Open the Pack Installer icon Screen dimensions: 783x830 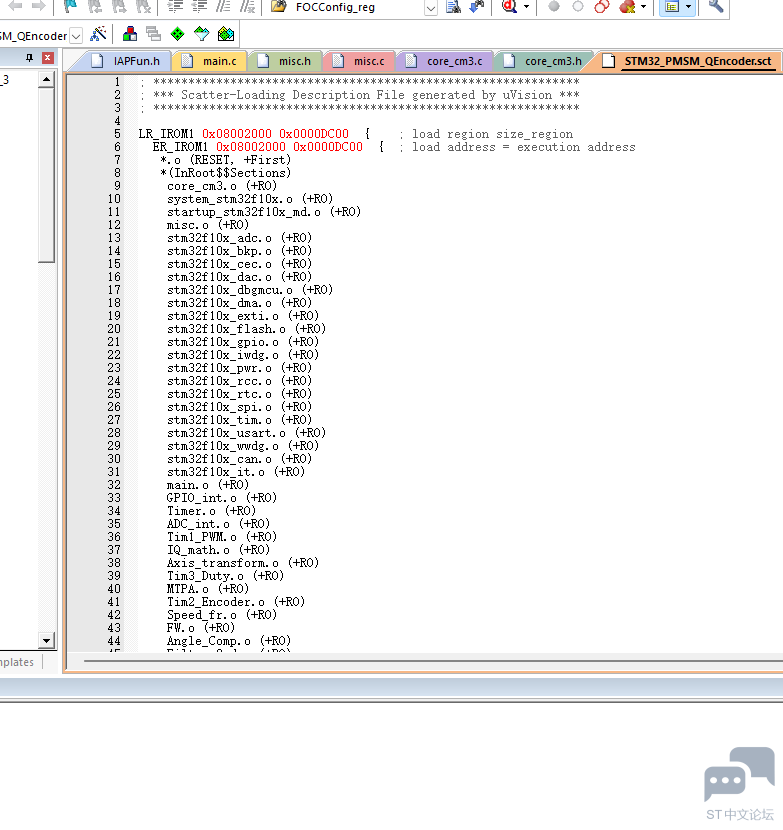[226, 34]
